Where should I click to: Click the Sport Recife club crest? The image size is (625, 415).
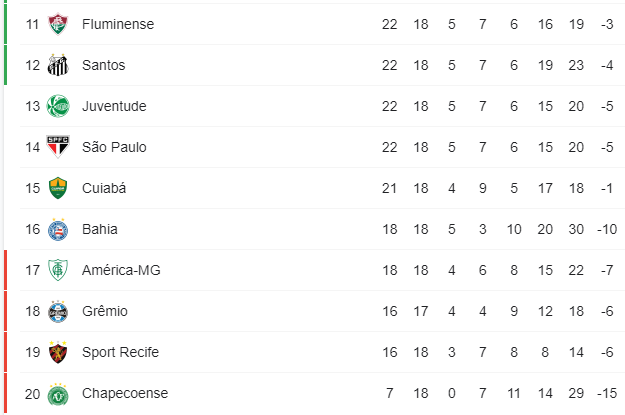58,352
